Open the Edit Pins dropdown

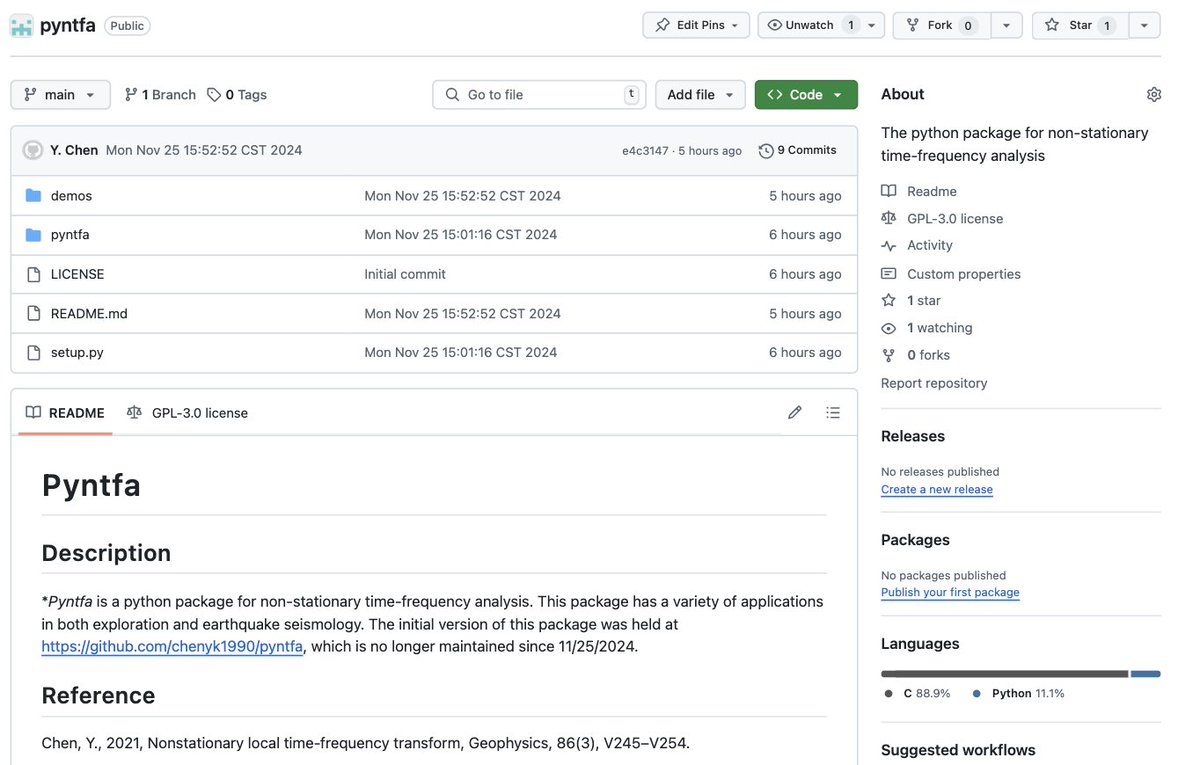pos(696,25)
